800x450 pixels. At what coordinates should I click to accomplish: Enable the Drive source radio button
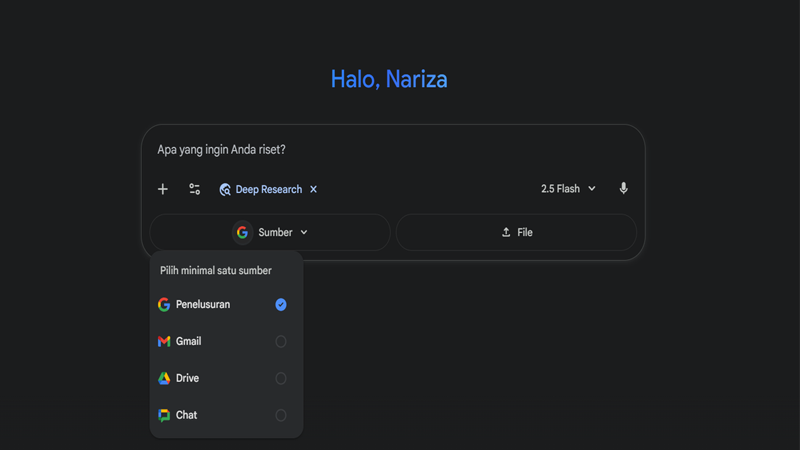click(x=281, y=378)
